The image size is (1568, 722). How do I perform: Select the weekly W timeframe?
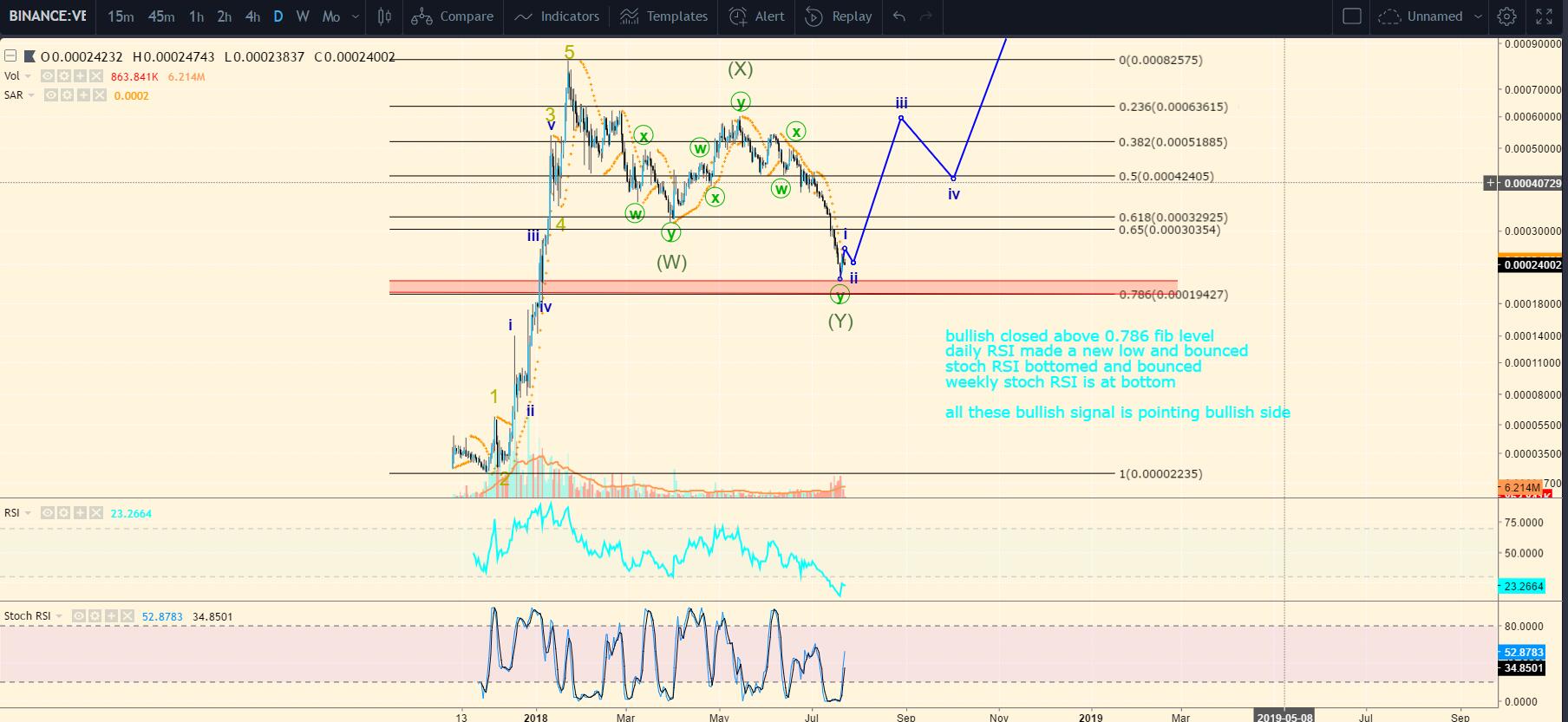(302, 16)
